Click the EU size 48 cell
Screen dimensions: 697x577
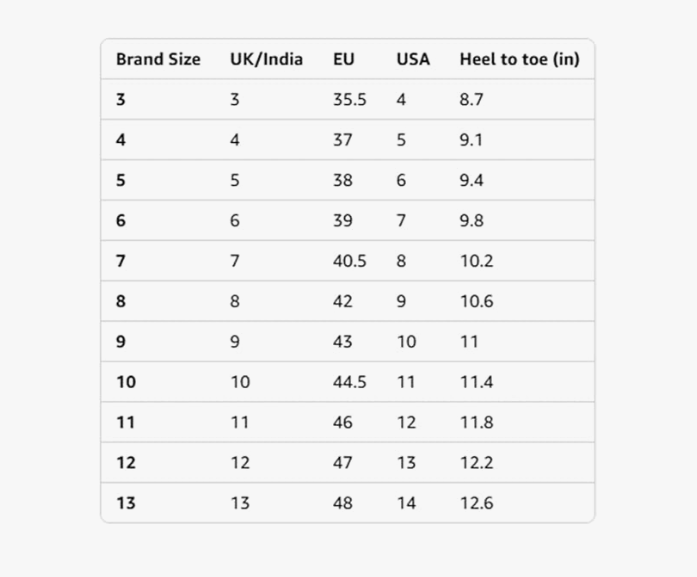(x=343, y=503)
